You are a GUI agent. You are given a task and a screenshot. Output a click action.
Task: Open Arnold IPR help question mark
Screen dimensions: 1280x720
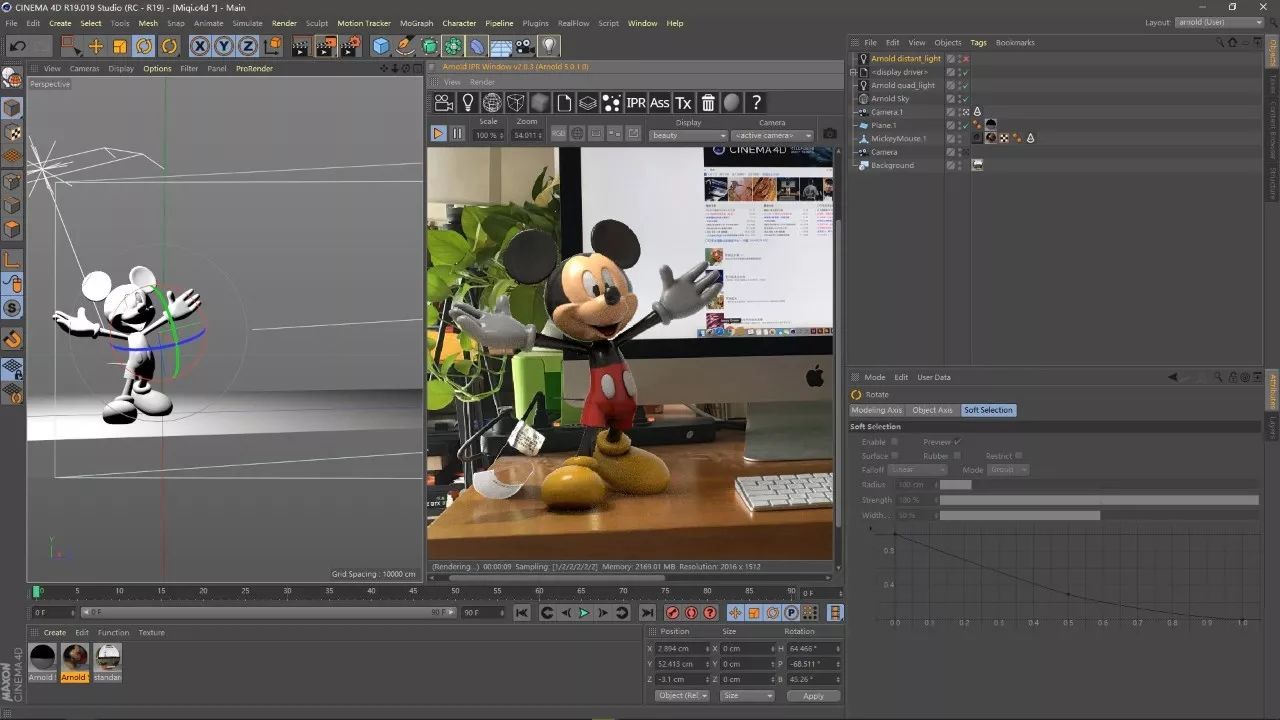(x=757, y=103)
